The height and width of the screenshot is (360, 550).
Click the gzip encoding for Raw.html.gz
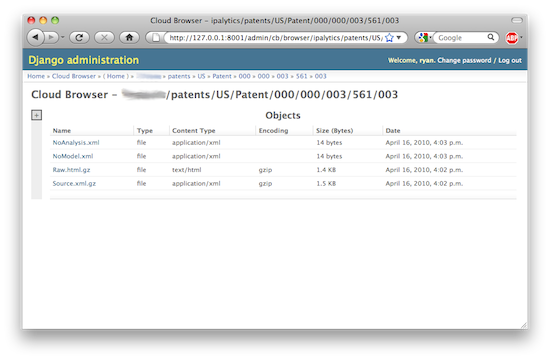click(x=265, y=170)
